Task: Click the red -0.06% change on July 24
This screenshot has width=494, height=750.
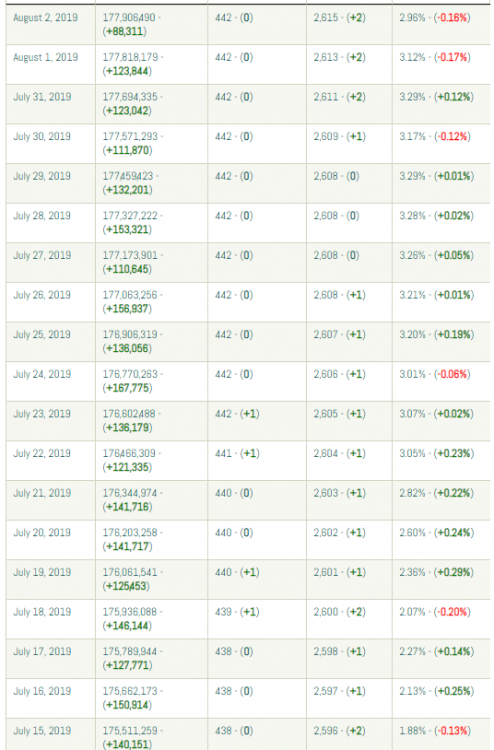Action: tap(452, 375)
